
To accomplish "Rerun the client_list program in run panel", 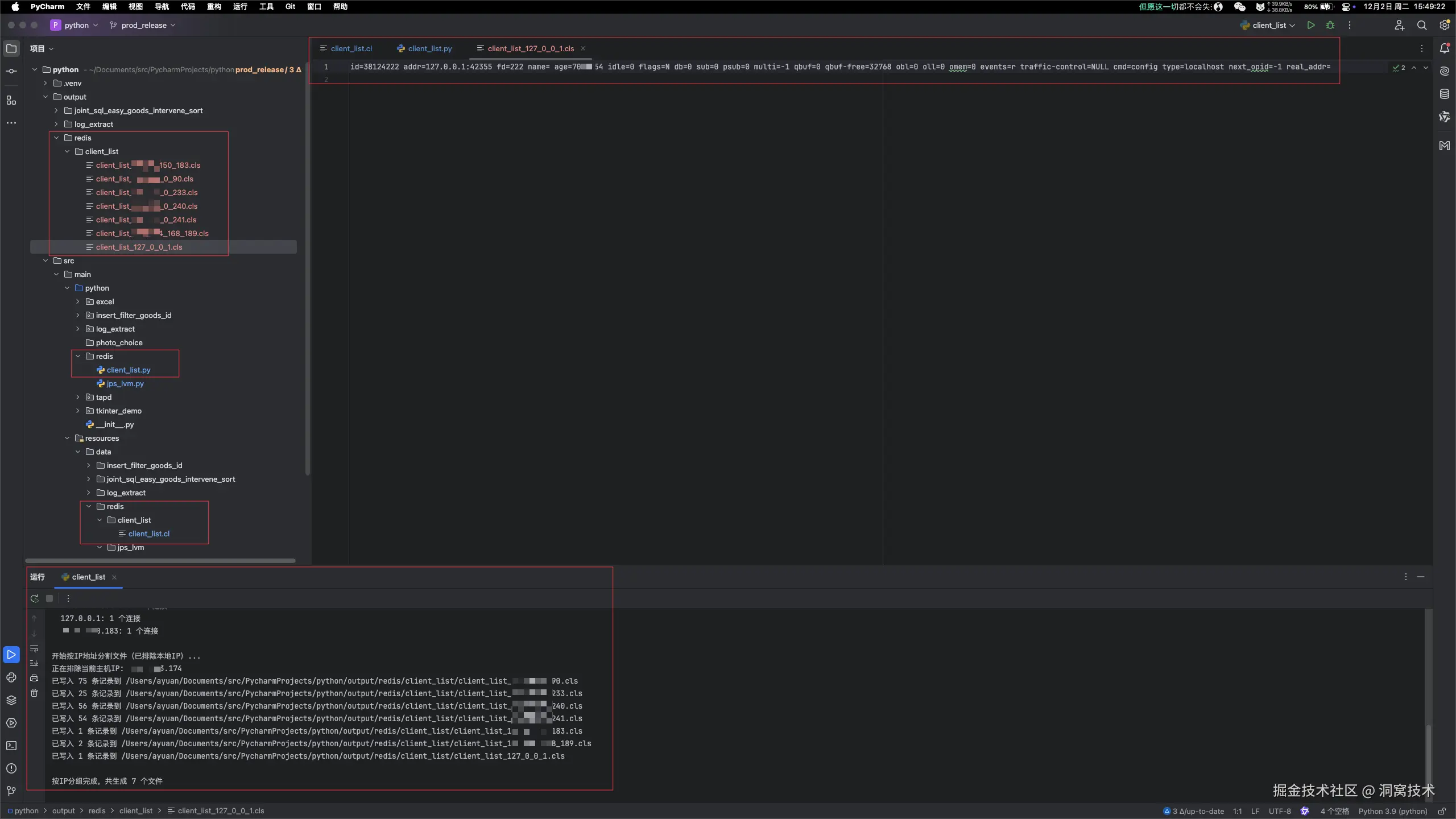I will (35, 598).
